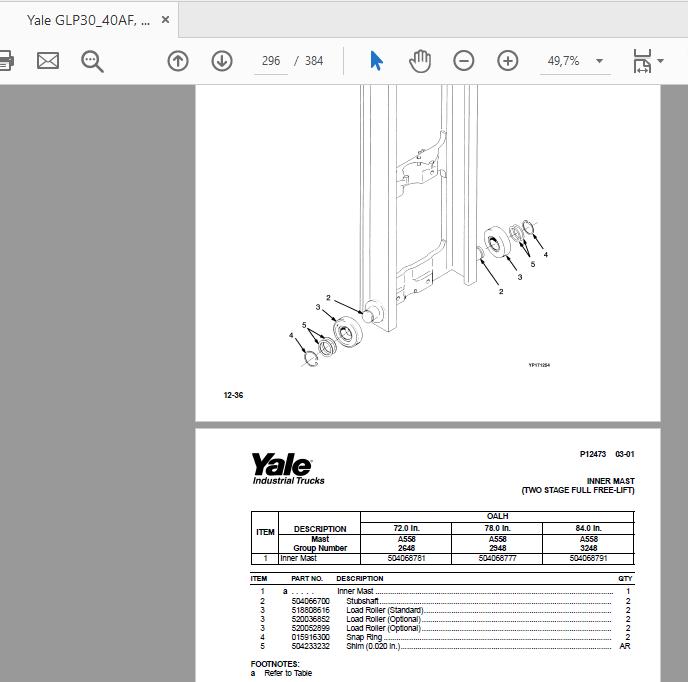Click the FOOTNOTES label
Viewport: 688px width, 682px height.
tap(275, 664)
